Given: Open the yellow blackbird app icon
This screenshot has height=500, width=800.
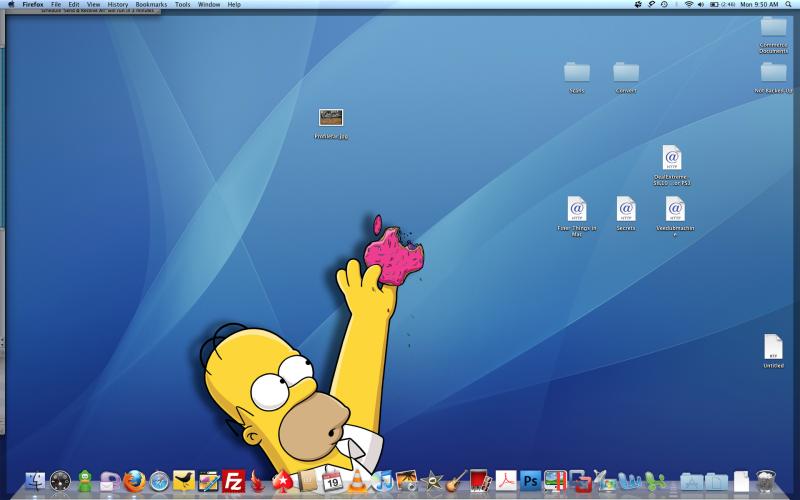Looking at the screenshot, I should pos(184,481).
